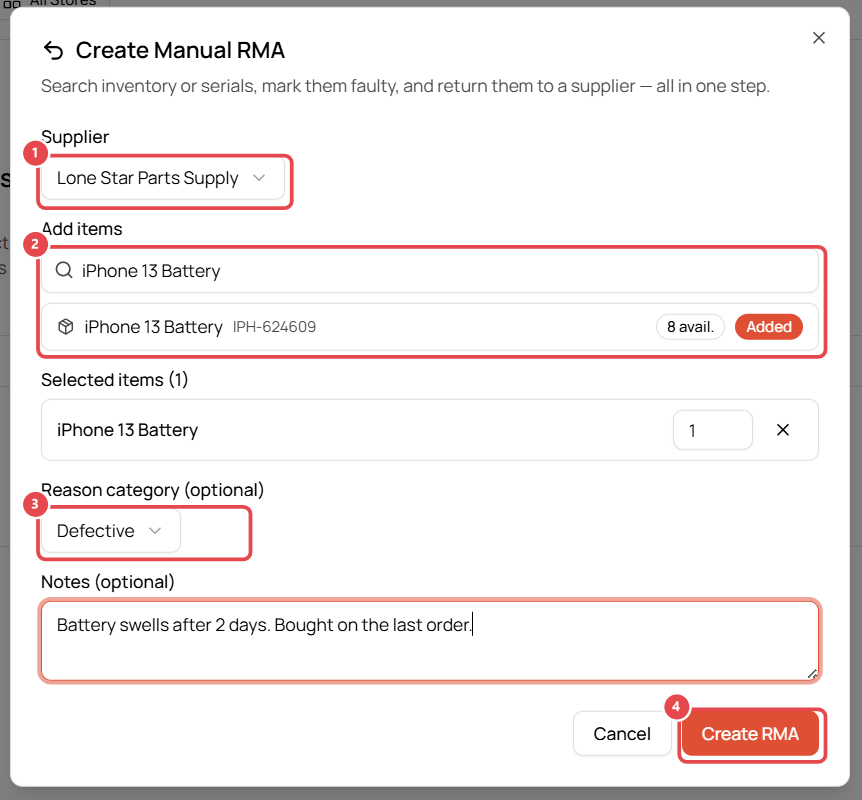Click the package icon next to iPhone 13 Battery result
This screenshot has width=862, height=800.
point(66,327)
